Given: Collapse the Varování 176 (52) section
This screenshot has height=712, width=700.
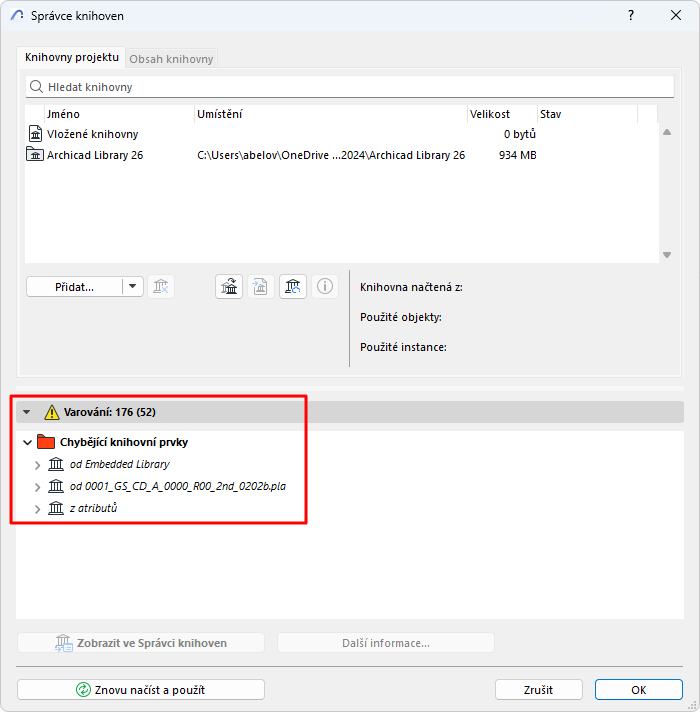Looking at the screenshot, I should [x=27, y=412].
